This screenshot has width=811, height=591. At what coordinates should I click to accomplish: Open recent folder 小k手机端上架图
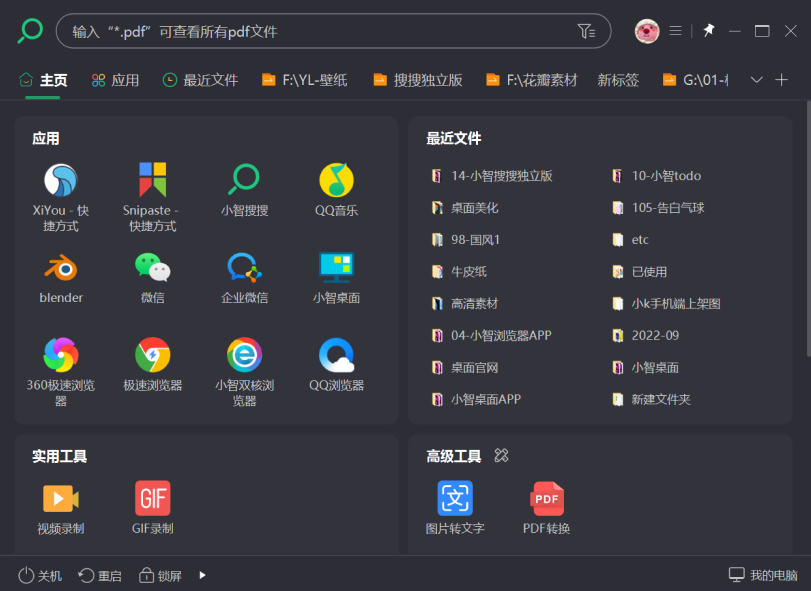(666, 304)
